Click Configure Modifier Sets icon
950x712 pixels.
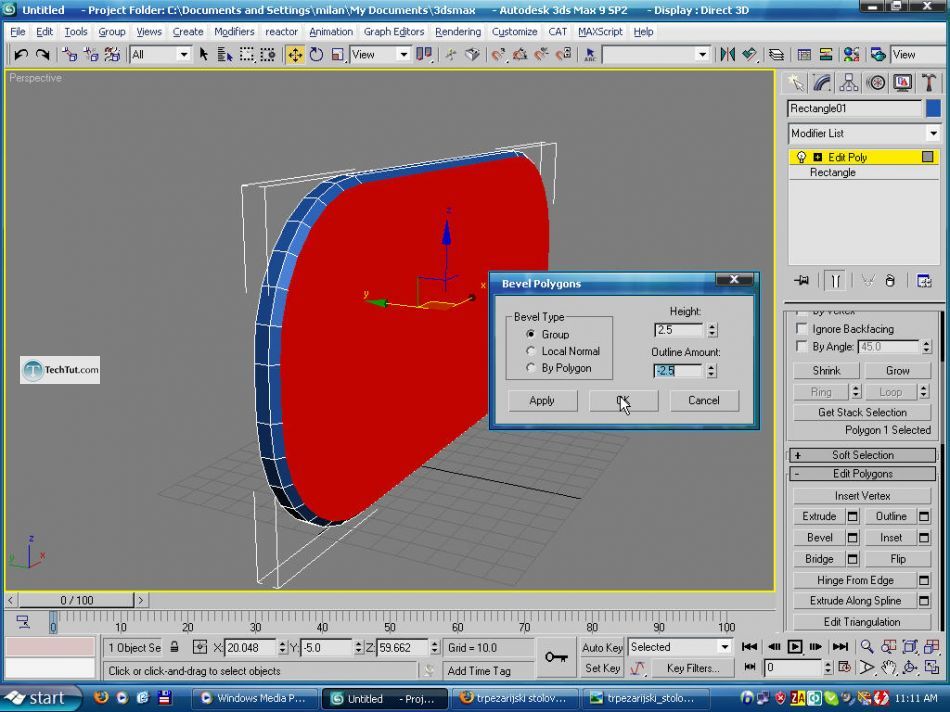pos(923,281)
